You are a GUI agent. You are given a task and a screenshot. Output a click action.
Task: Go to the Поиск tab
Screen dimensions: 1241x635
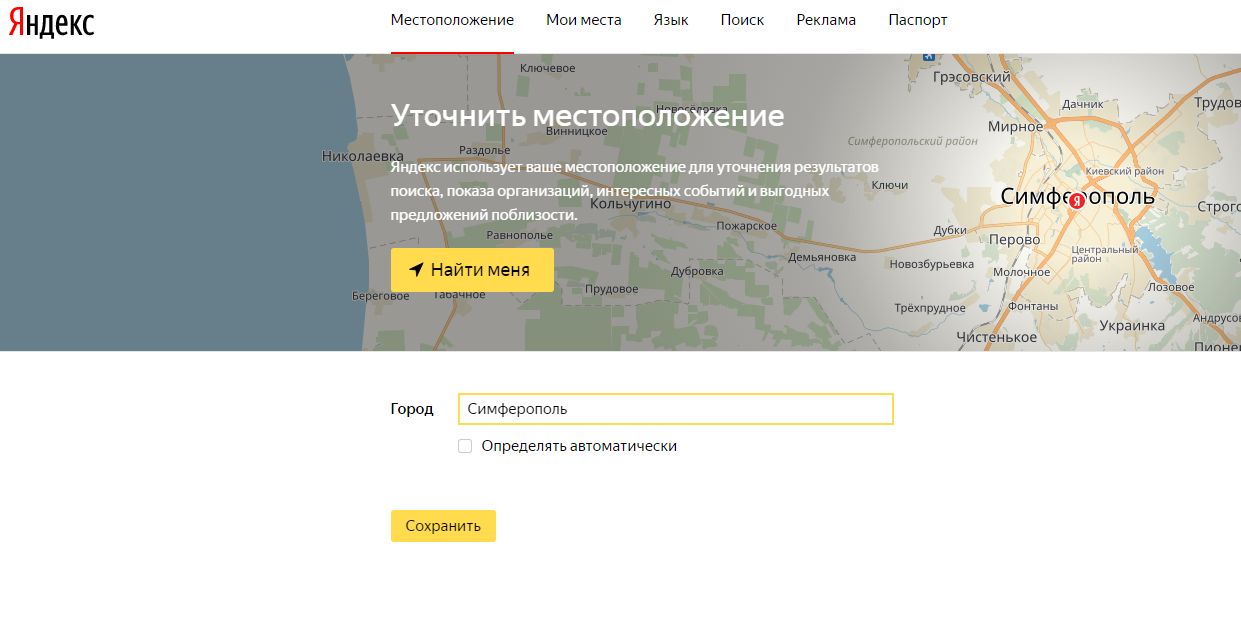pyautogui.click(x=742, y=20)
